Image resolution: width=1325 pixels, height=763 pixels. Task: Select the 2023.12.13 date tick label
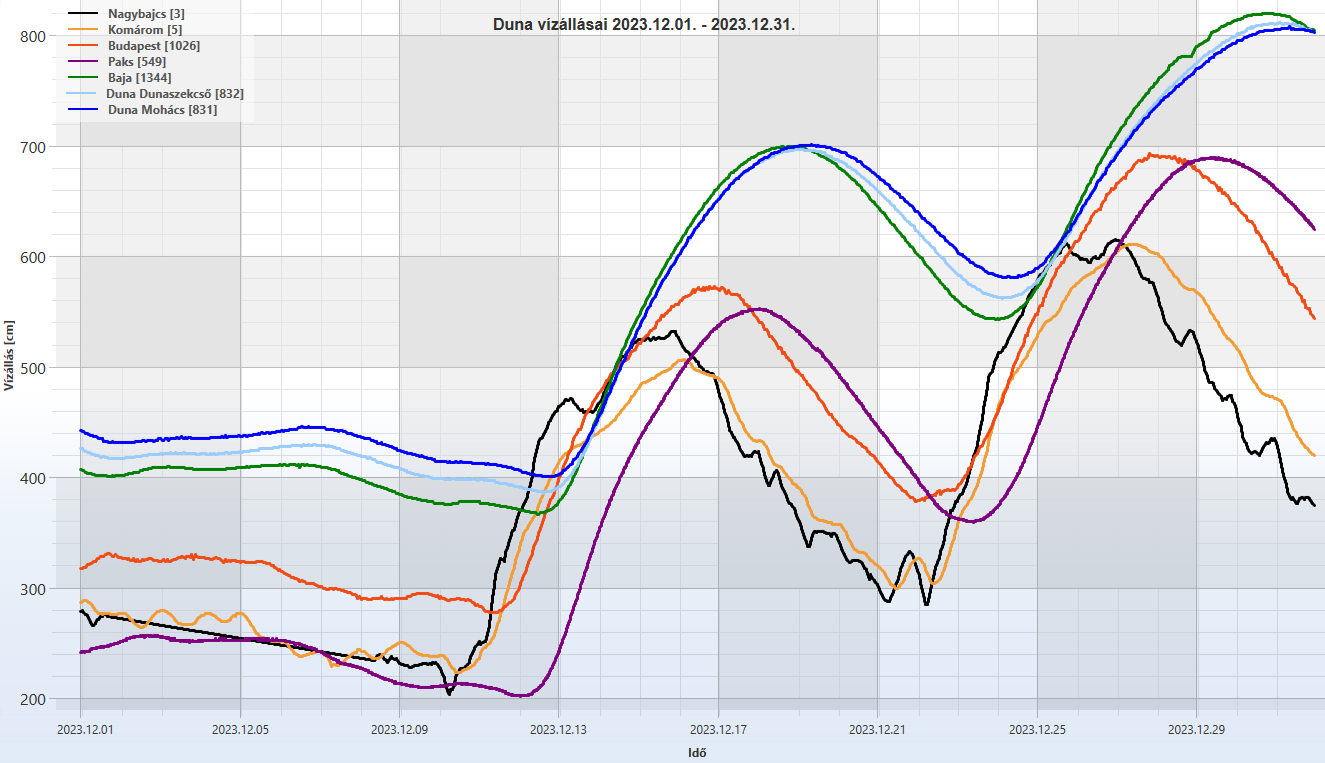coord(560,729)
